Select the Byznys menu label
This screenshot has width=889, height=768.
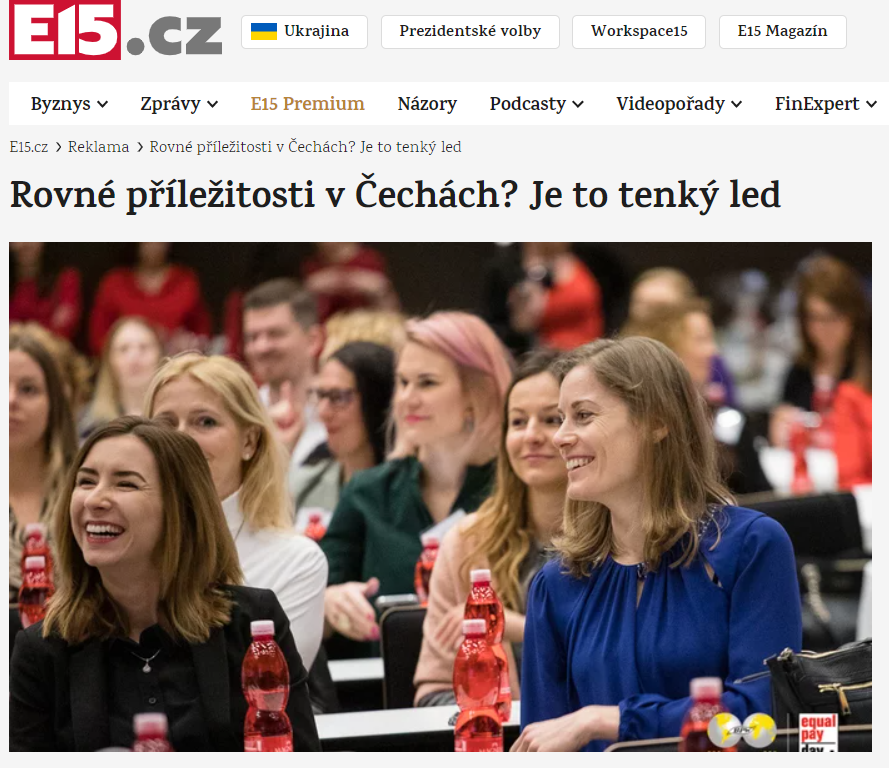pos(61,104)
